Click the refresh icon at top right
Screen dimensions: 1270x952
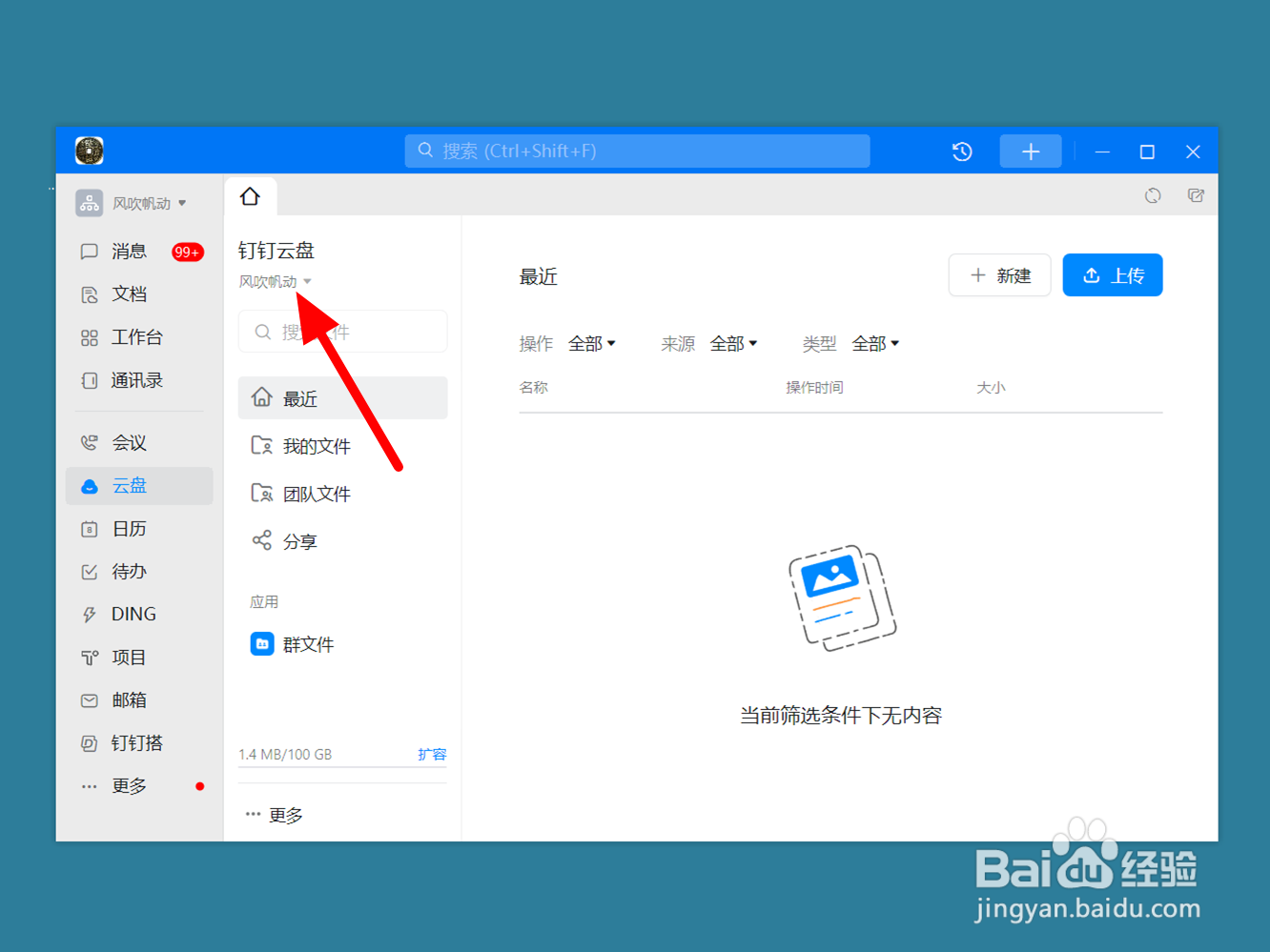pyautogui.click(x=1153, y=195)
